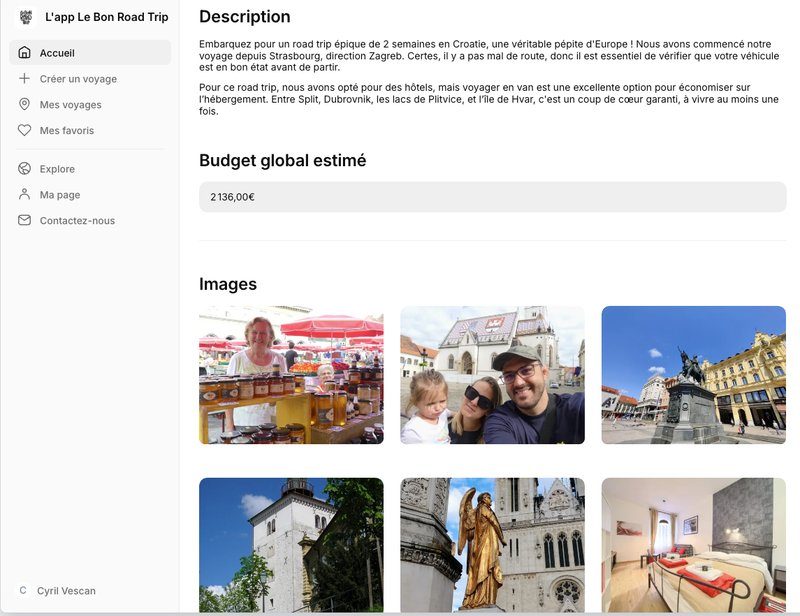Open the white tower photo
The width and height of the screenshot is (800, 616).
click(291, 545)
